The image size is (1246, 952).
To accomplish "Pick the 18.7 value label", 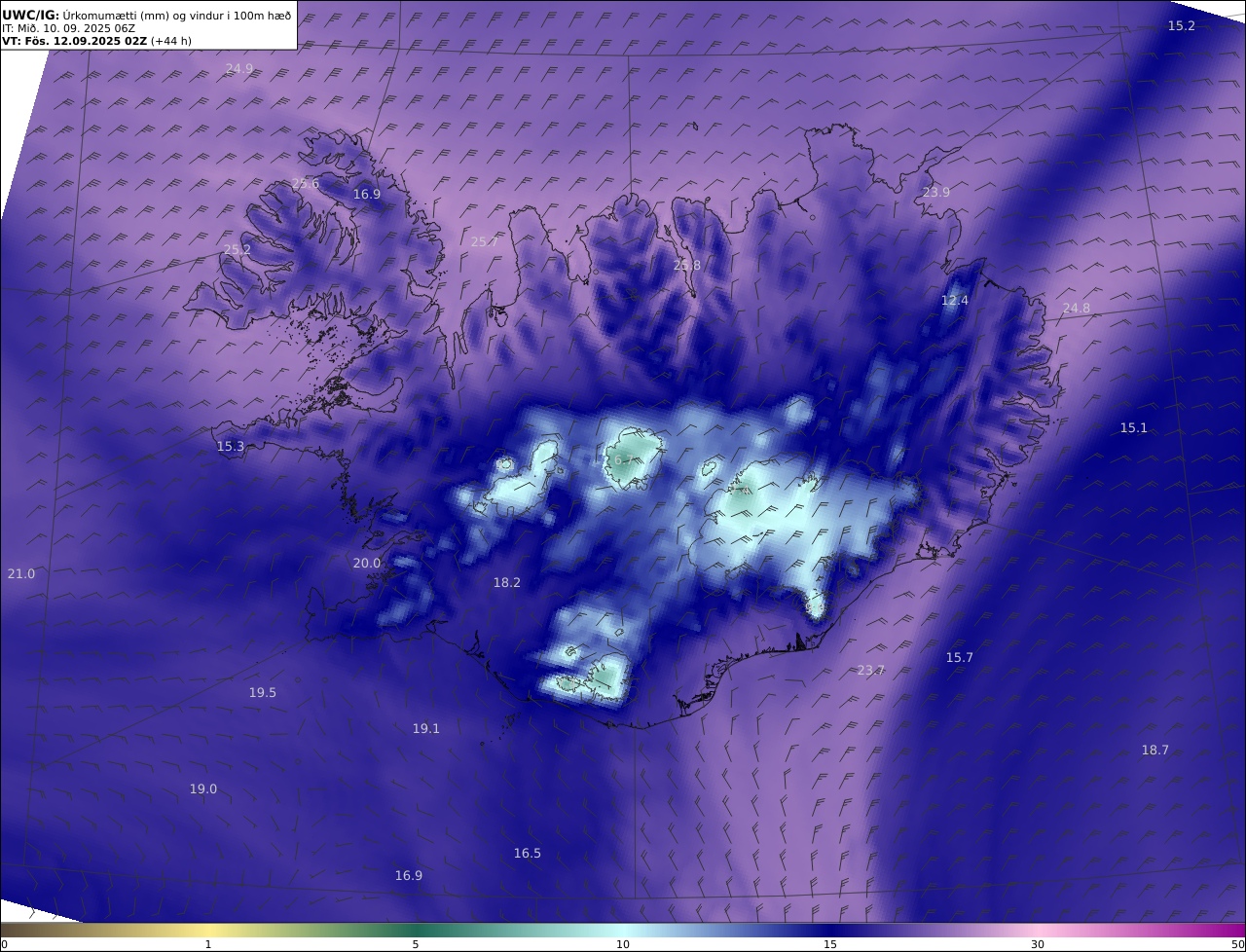I will pyautogui.click(x=1154, y=751).
